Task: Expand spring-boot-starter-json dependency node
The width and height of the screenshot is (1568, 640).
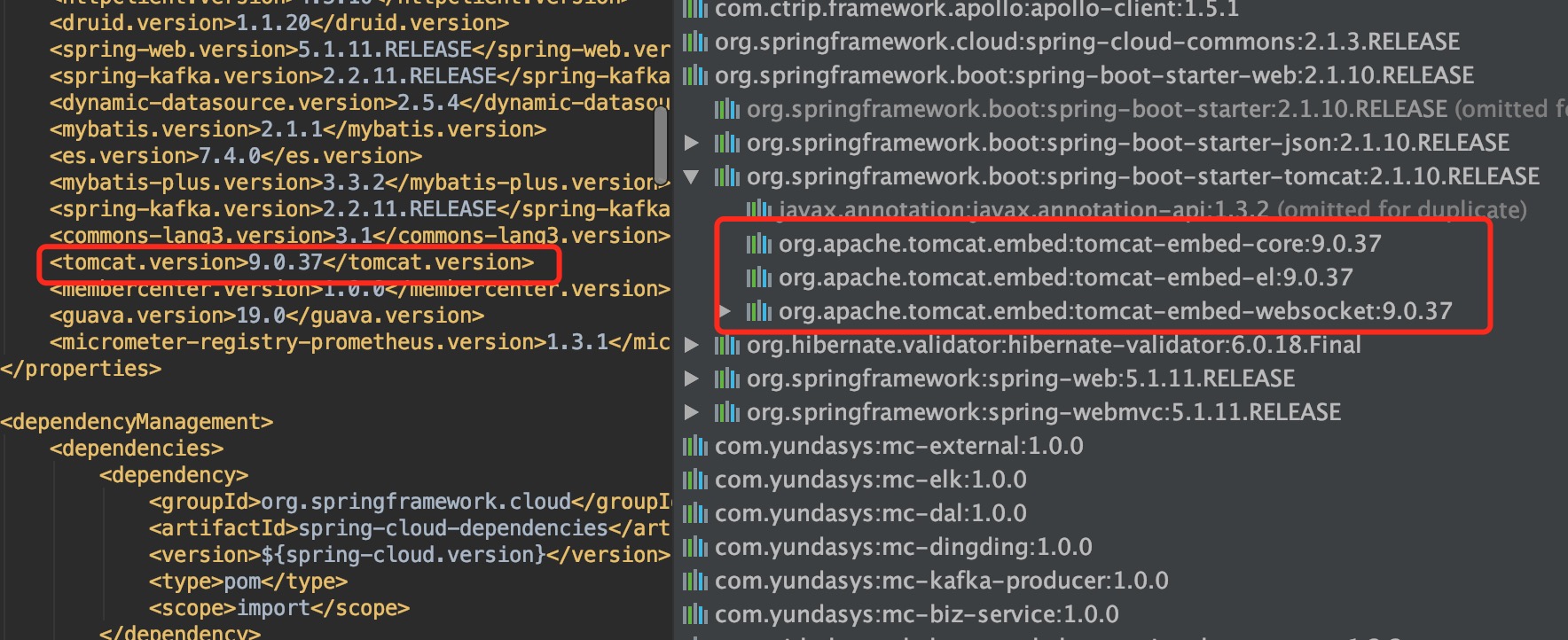Action: coord(692,143)
